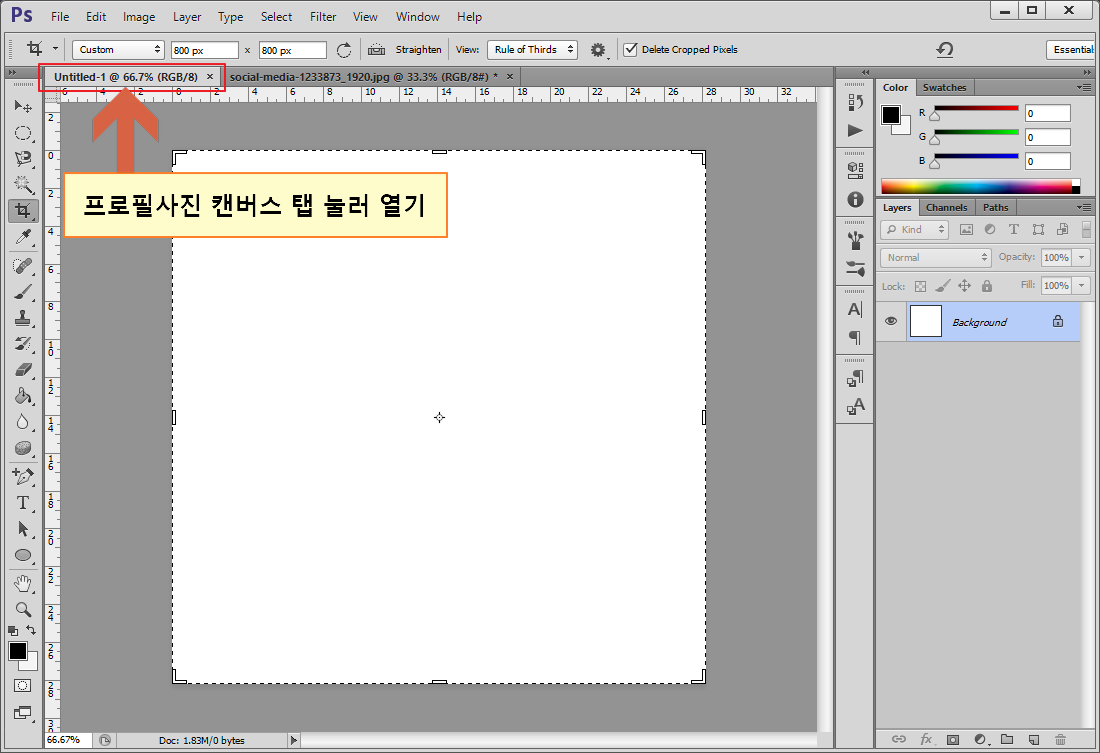Switch to the Swatches tab
This screenshot has width=1100, height=753.
(944, 88)
